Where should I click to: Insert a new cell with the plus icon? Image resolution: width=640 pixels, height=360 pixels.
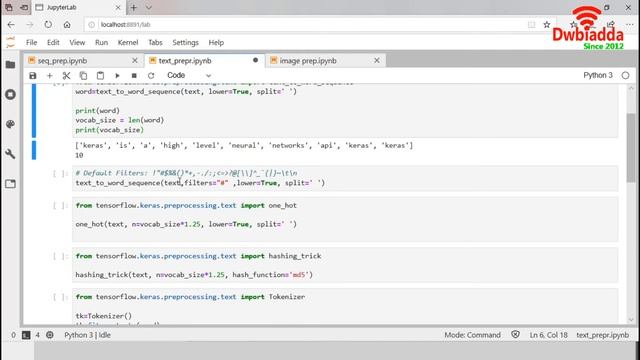tap(49, 76)
